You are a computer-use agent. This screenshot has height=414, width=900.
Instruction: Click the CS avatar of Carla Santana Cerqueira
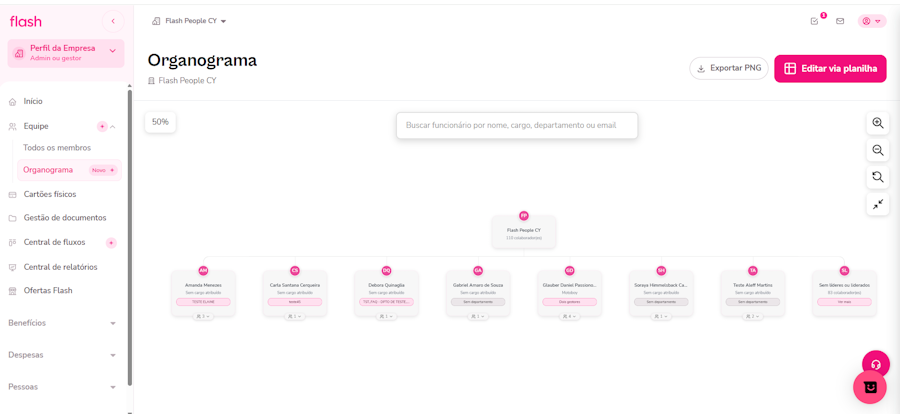point(294,270)
